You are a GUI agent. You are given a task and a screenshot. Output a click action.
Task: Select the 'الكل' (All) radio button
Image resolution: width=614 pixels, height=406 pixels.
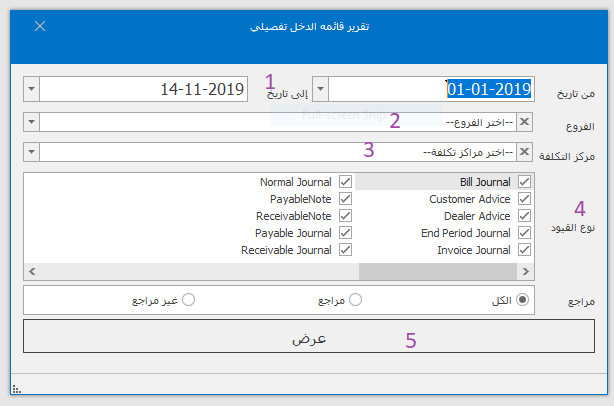click(522, 299)
